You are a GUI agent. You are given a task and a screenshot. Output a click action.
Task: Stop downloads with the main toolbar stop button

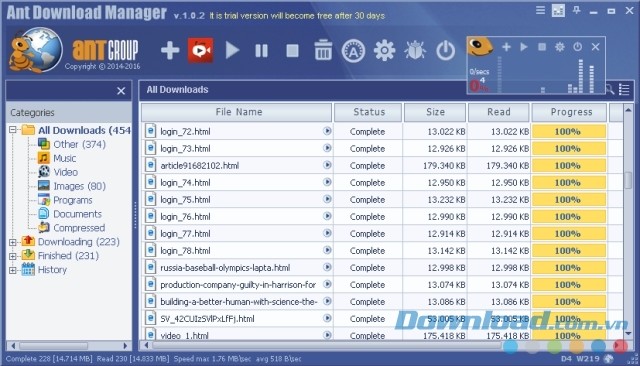coord(292,51)
